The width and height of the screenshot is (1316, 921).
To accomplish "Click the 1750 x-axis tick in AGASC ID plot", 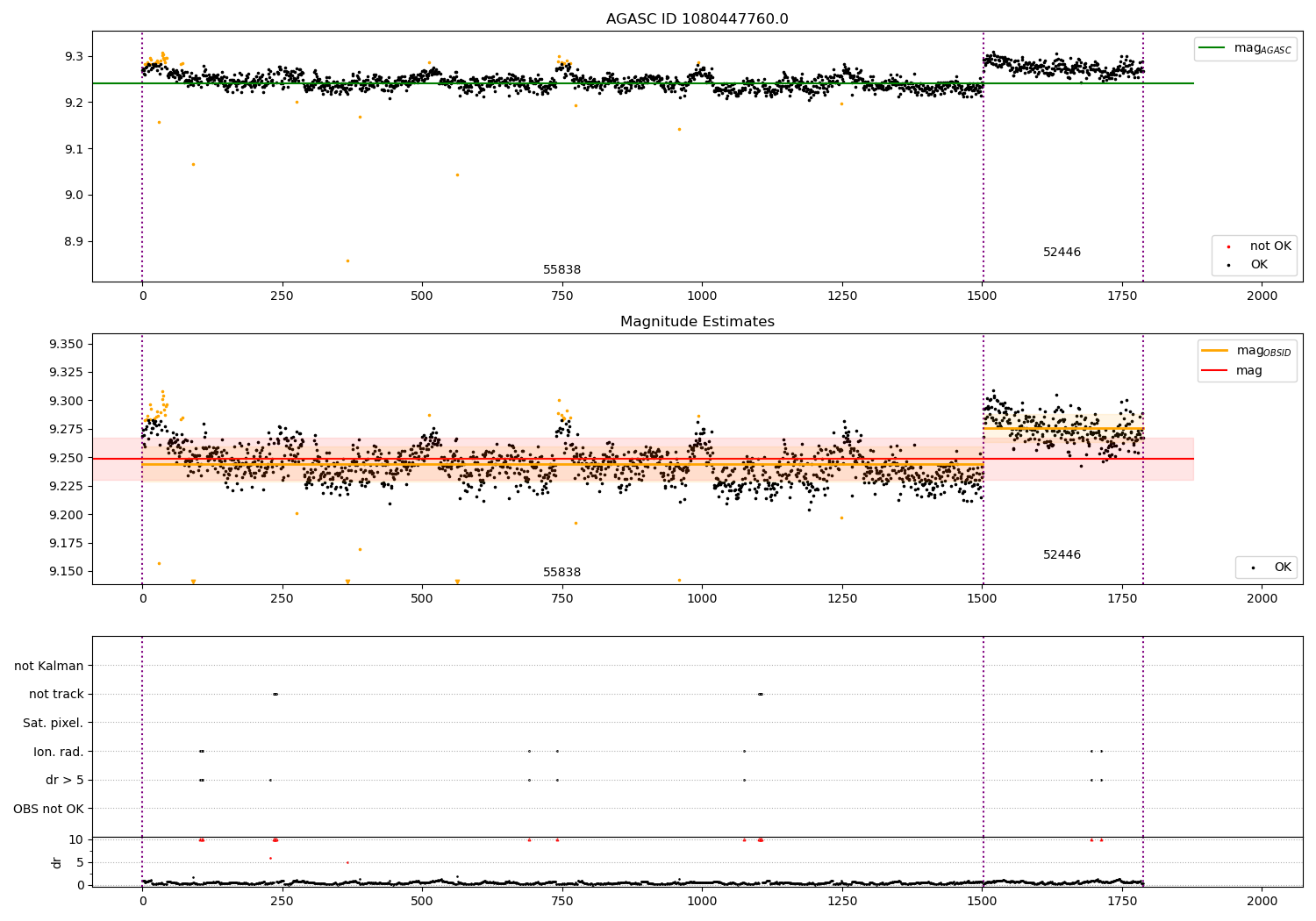I will 1122,296.
